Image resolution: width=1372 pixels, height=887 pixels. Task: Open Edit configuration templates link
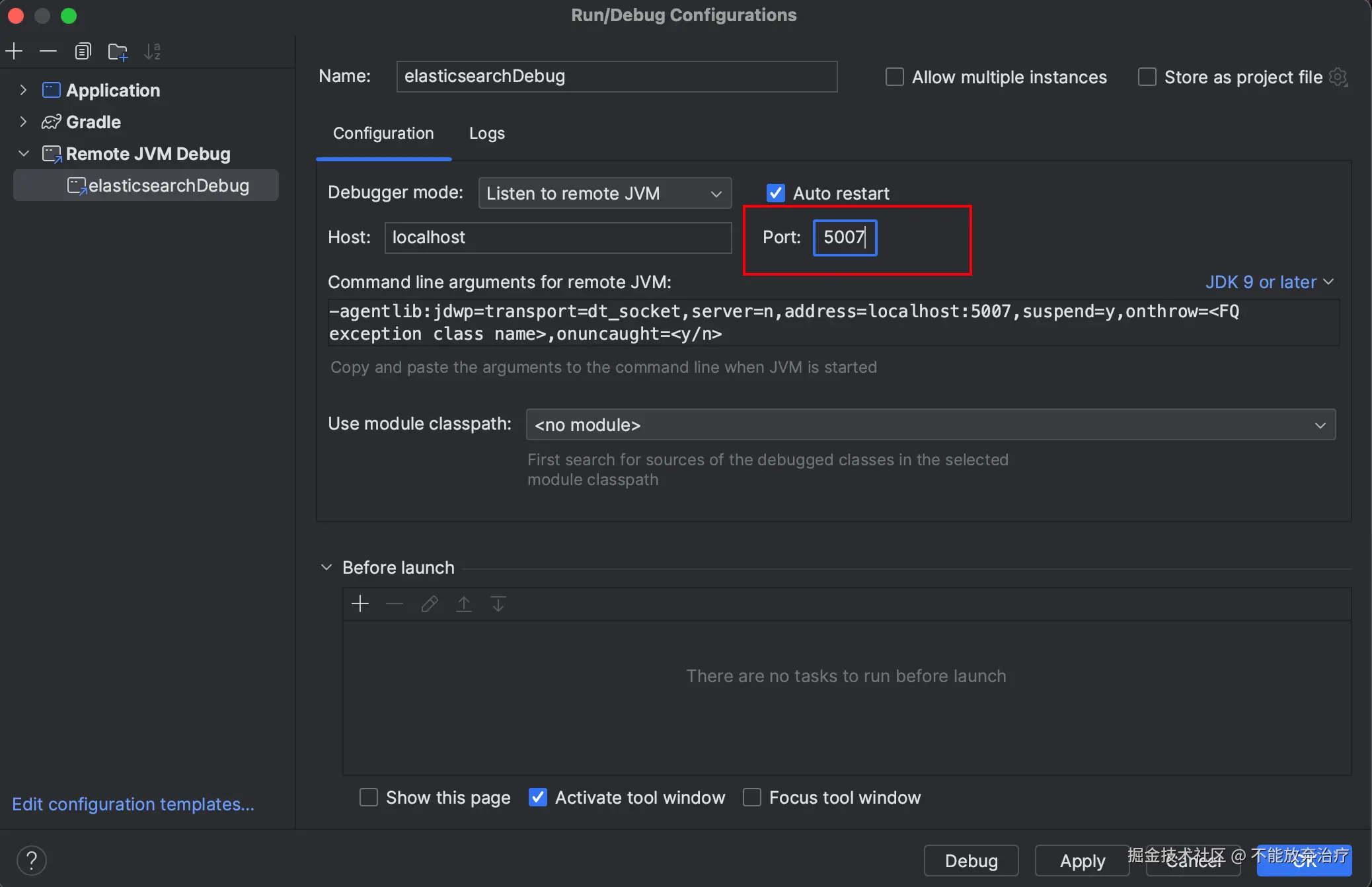point(133,804)
